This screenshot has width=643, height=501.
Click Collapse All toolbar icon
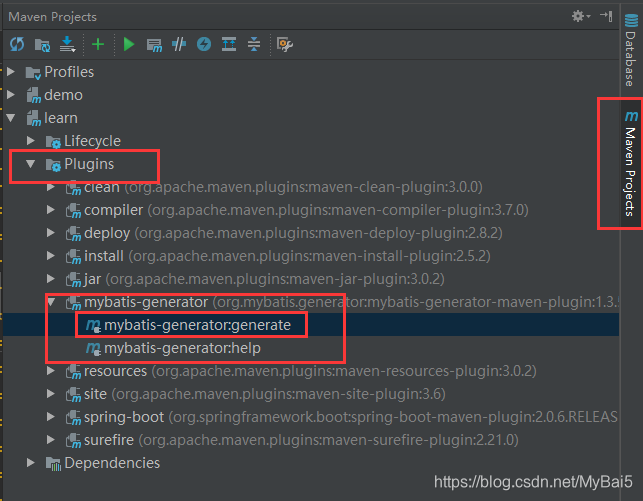(x=254, y=44)
